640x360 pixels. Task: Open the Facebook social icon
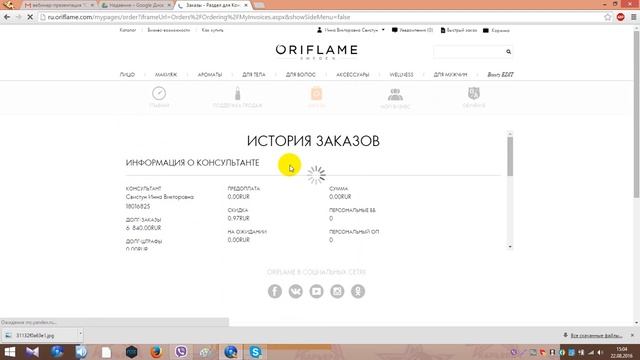pos(275,291)
